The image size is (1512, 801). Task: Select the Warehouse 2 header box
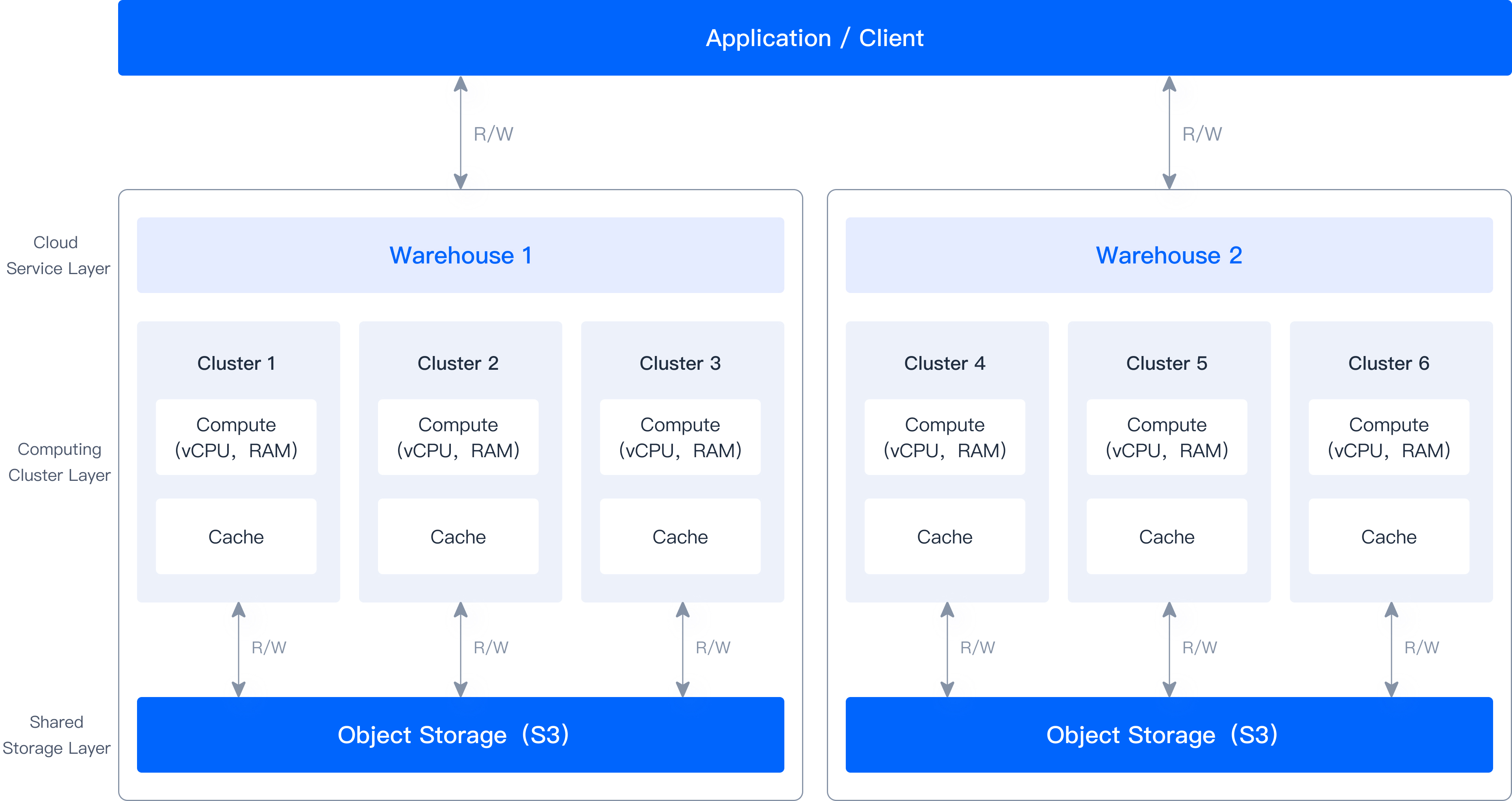tap(1169, 255)
